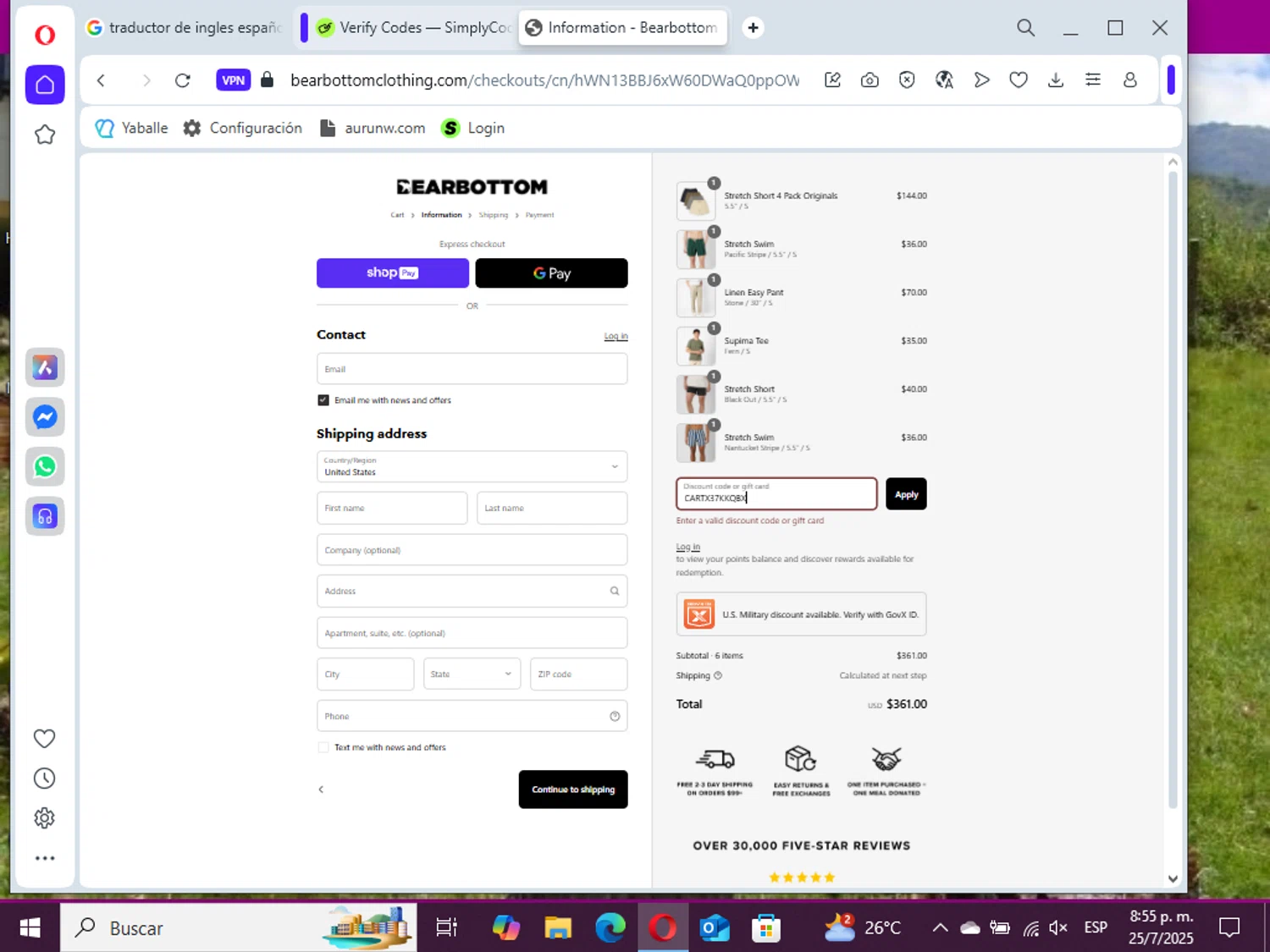Viewport: 1270px width, 952px height.
Task: Click Continue to shipping button
Action: (x=573, y=790)
